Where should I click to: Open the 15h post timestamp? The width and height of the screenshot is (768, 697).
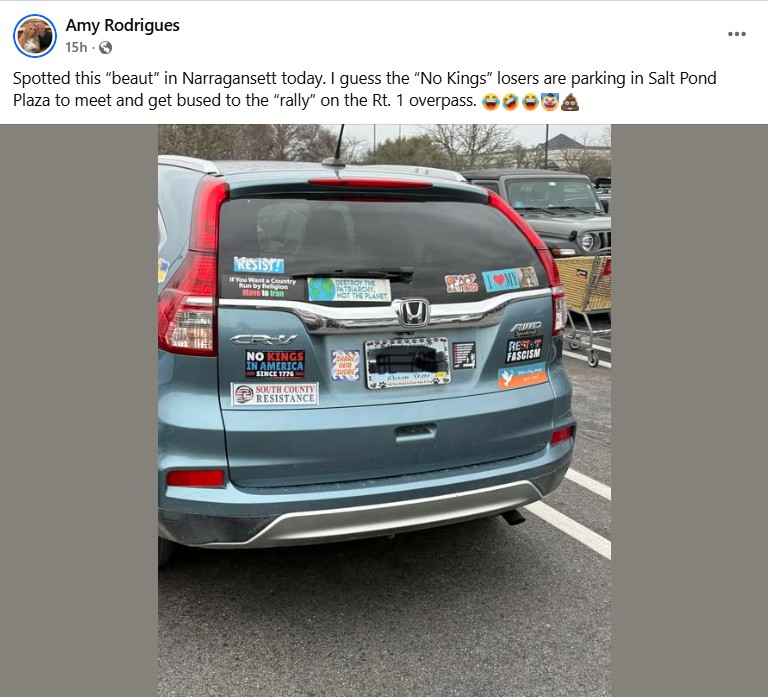point(76,48)
